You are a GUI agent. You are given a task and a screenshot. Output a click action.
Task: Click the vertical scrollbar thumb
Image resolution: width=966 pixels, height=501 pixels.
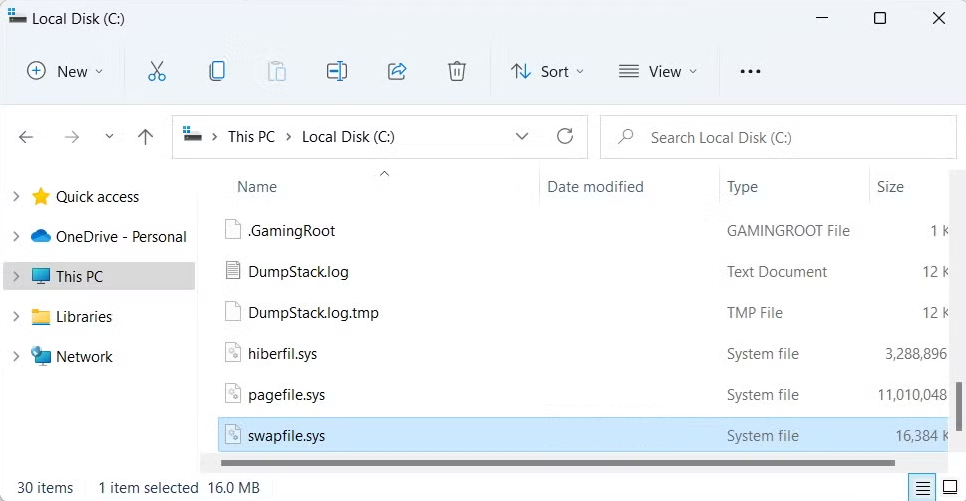959,407
